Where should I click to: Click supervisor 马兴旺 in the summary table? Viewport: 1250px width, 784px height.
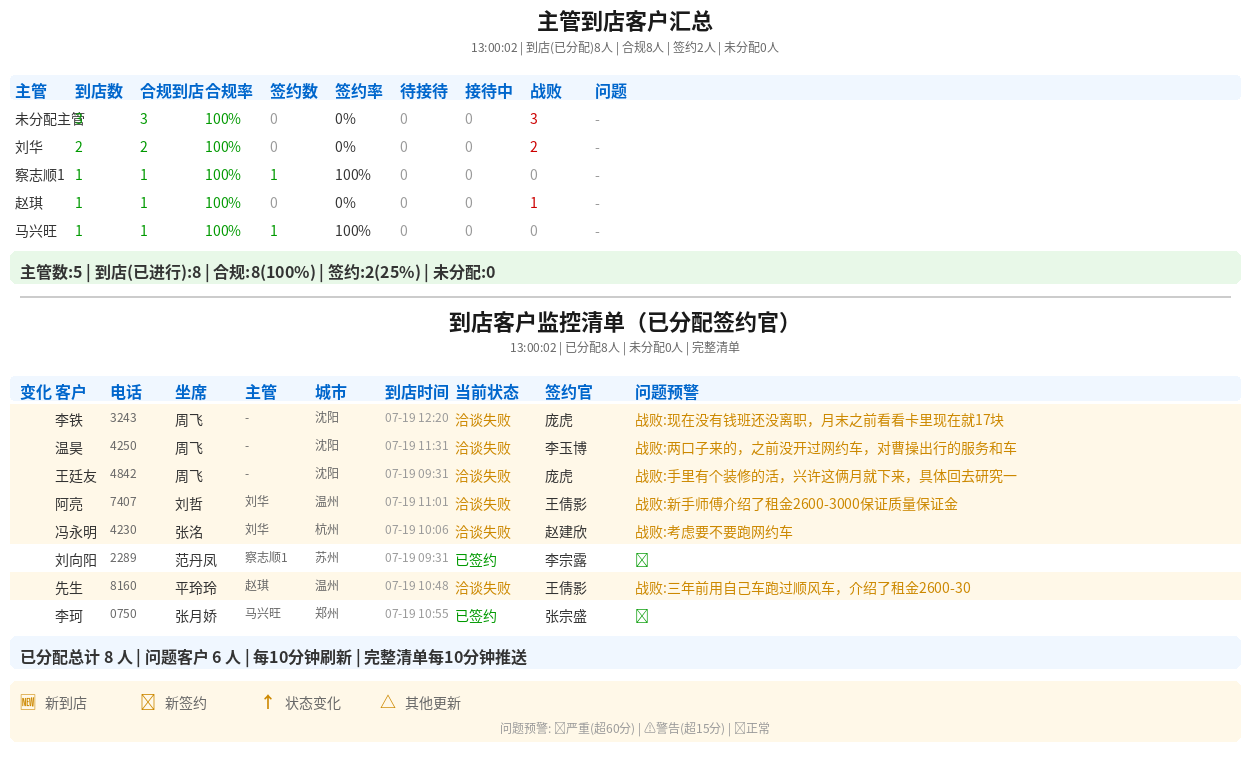[x=36, y=231]
